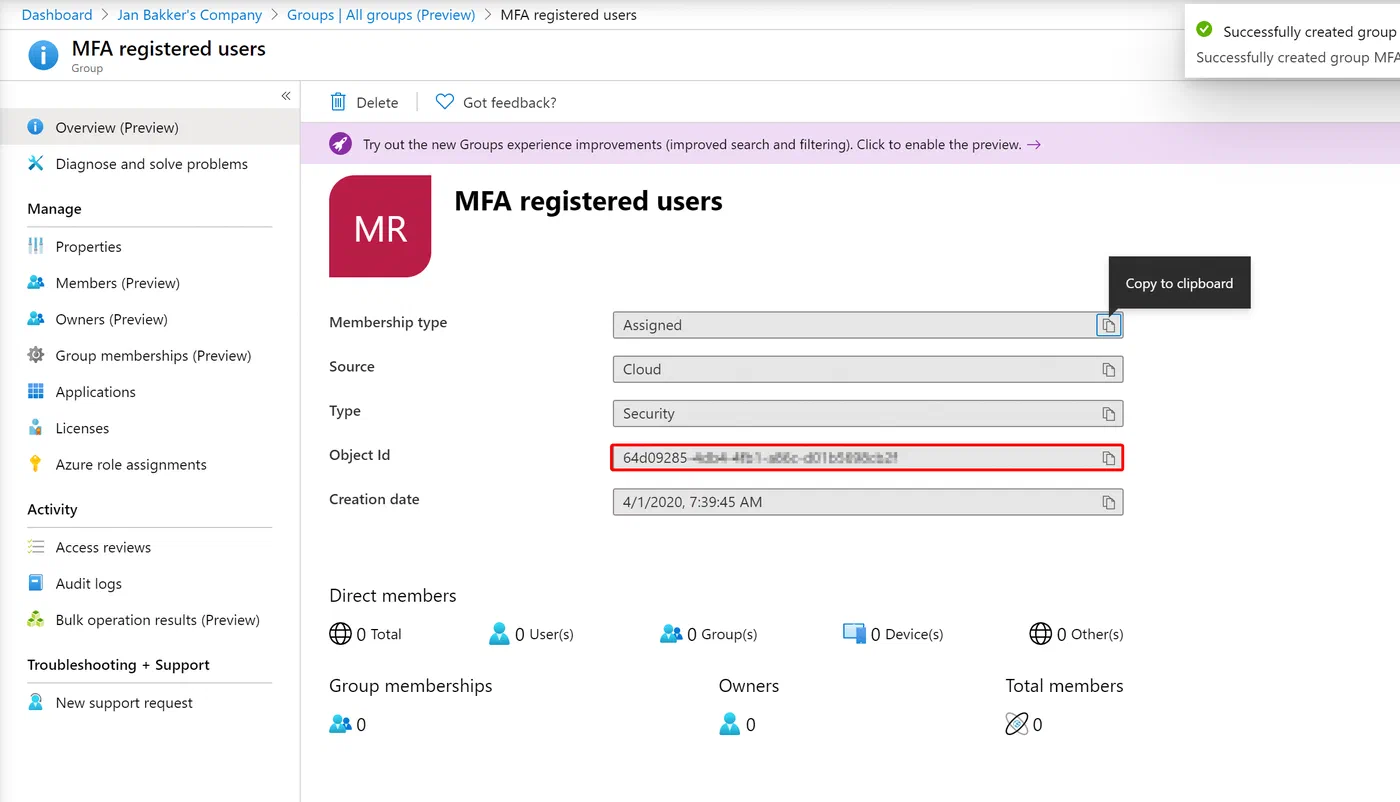Go to Dashboard breadcrumb

click(57, 15)
